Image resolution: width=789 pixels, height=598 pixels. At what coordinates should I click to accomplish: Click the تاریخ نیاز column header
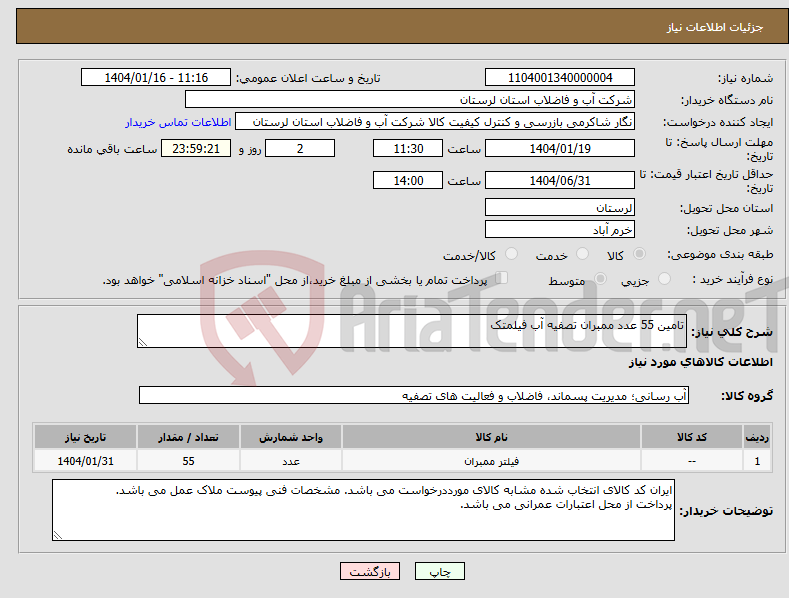(86, 437)
